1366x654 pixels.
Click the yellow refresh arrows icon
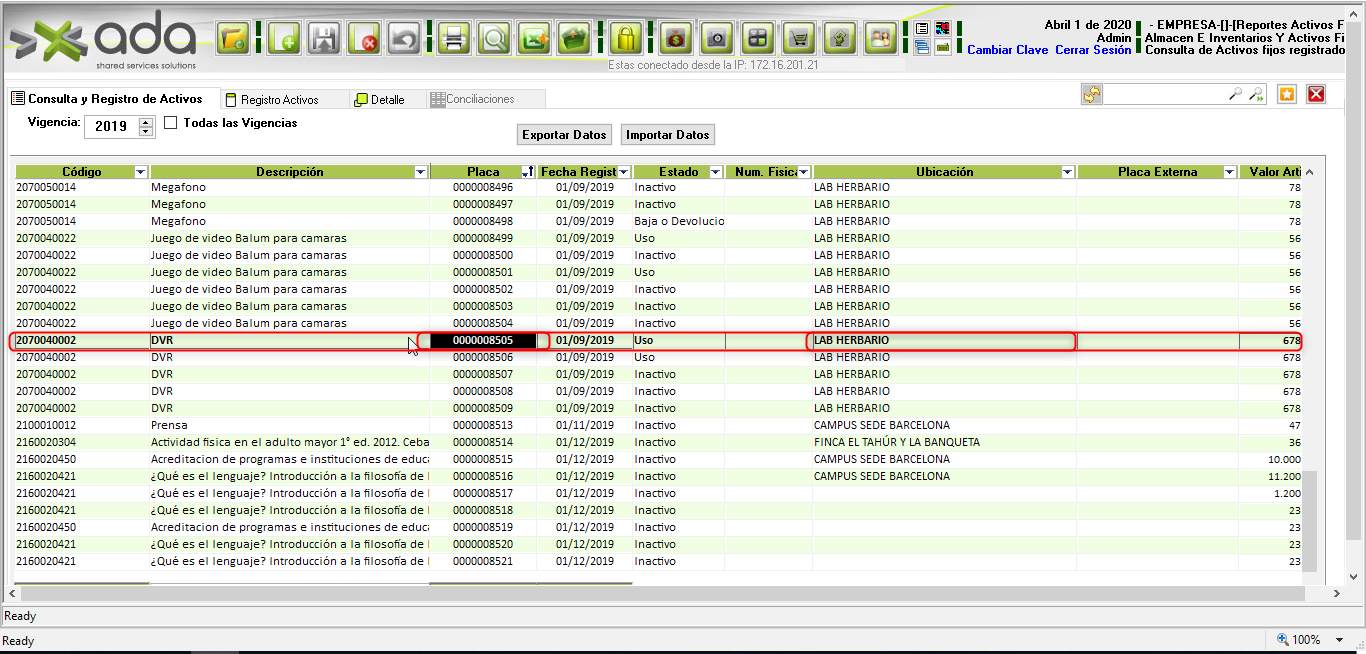pos(1091,94)
